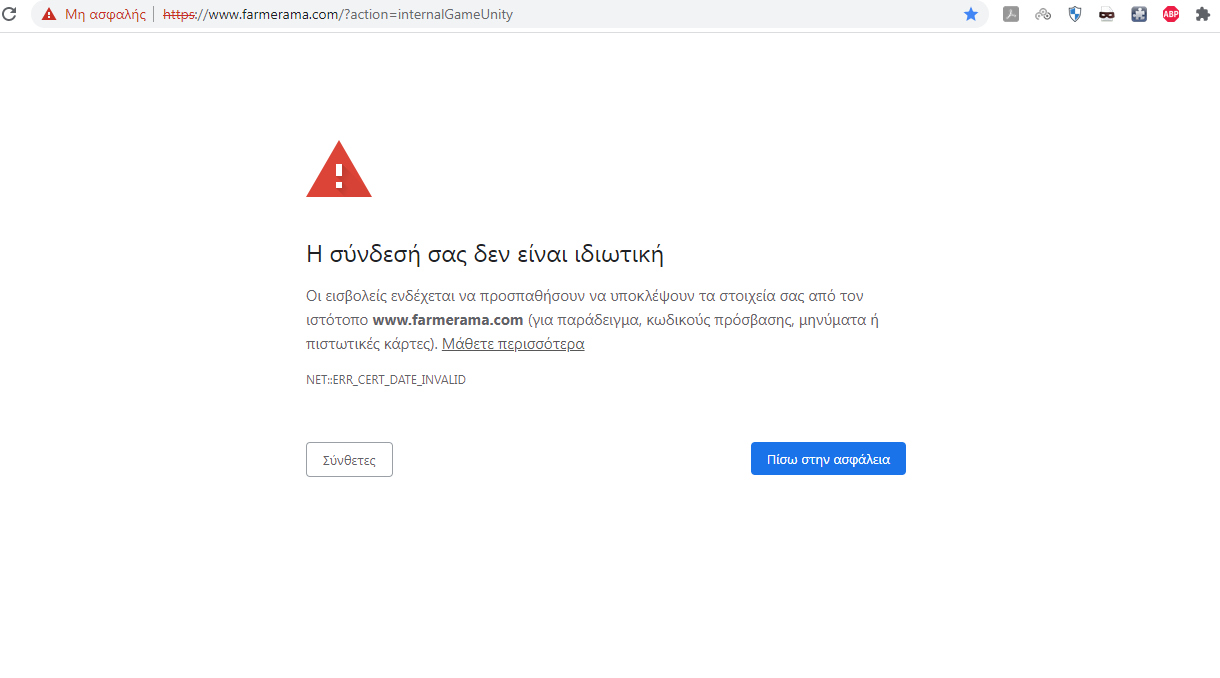The image size is (1220, 678).
Task: Click the red not-secure warning triangle in address bar
Action: click(49, 15)
